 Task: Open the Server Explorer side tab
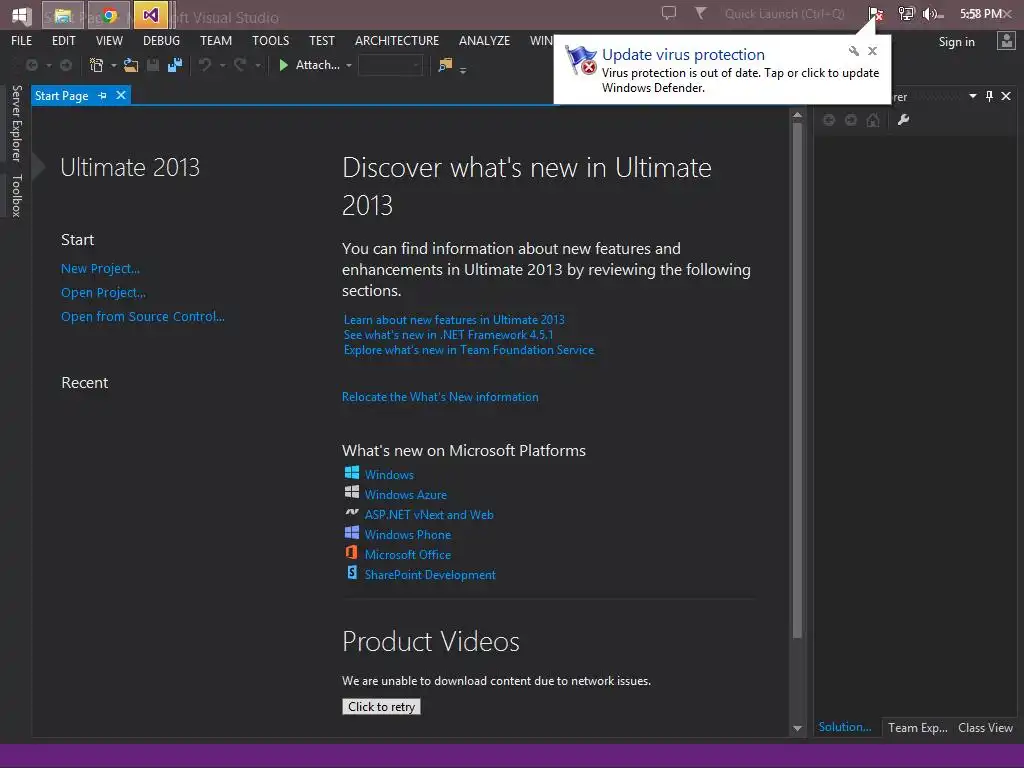coord(16,123)
